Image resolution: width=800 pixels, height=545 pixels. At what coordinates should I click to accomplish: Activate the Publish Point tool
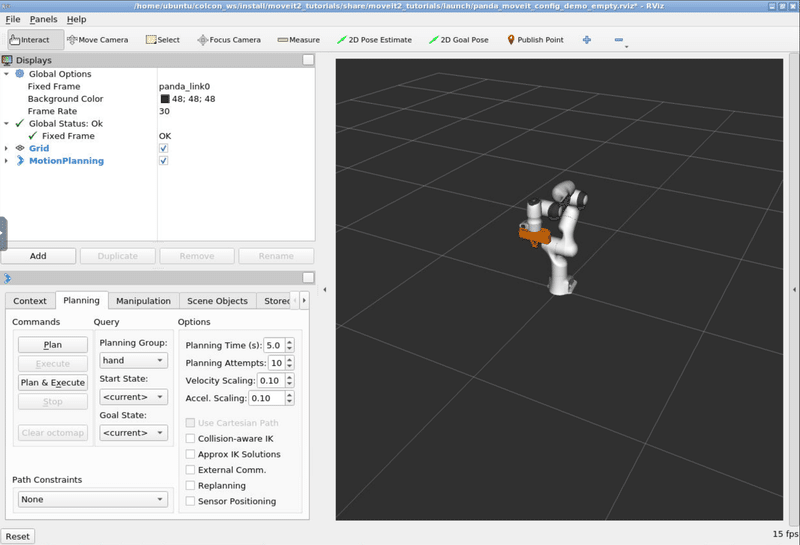point(535,40)
